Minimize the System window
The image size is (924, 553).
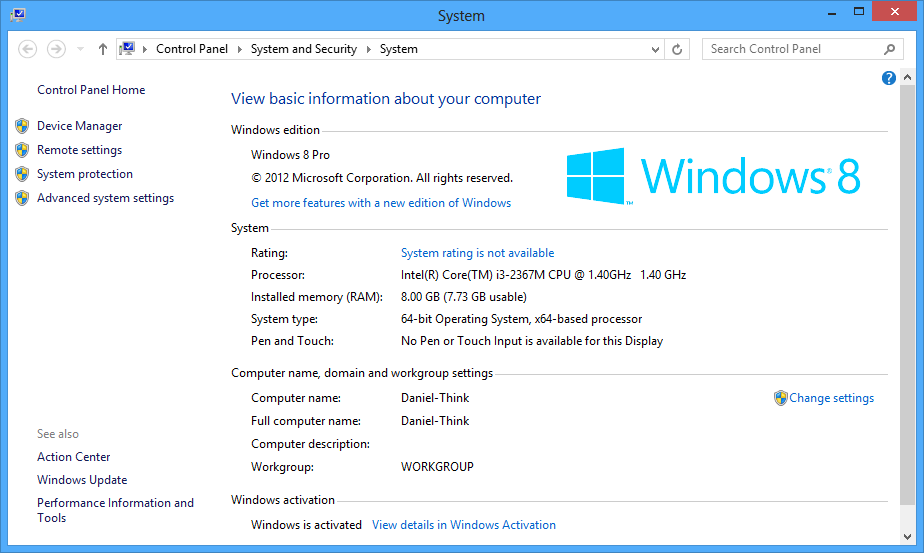point(832,12)
